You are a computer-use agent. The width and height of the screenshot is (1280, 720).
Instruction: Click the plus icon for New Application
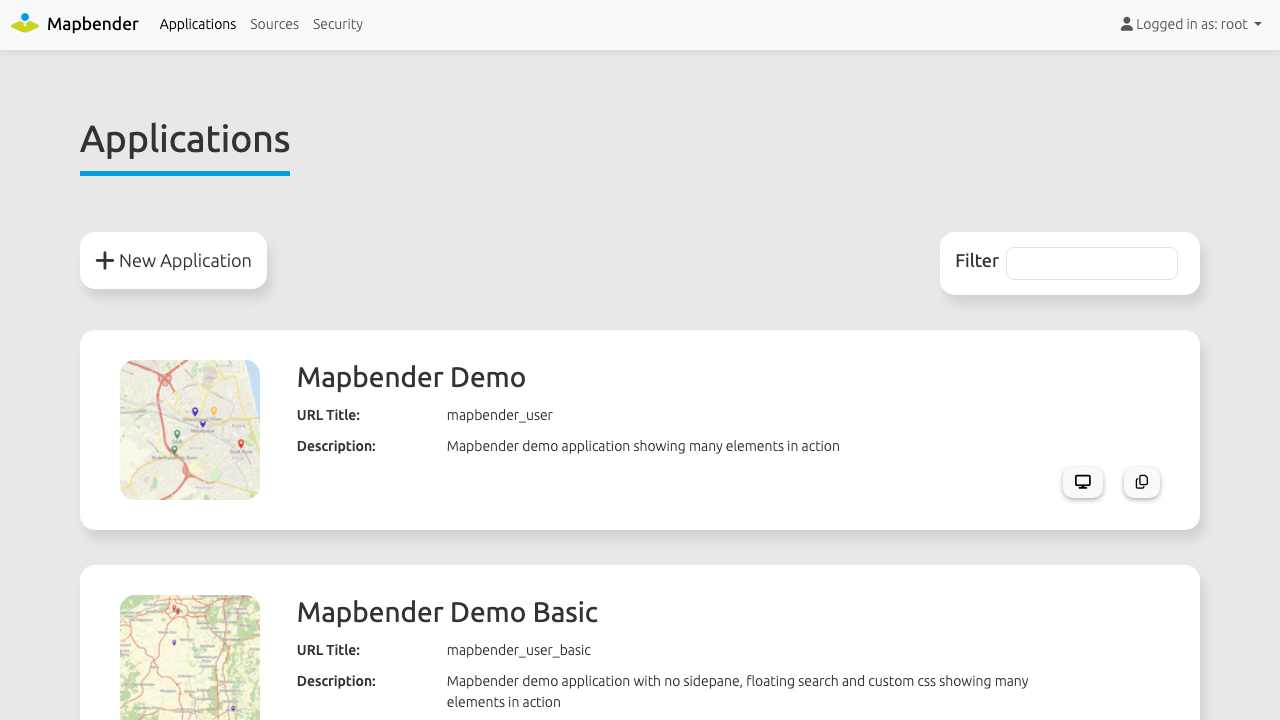pos(105,261)
